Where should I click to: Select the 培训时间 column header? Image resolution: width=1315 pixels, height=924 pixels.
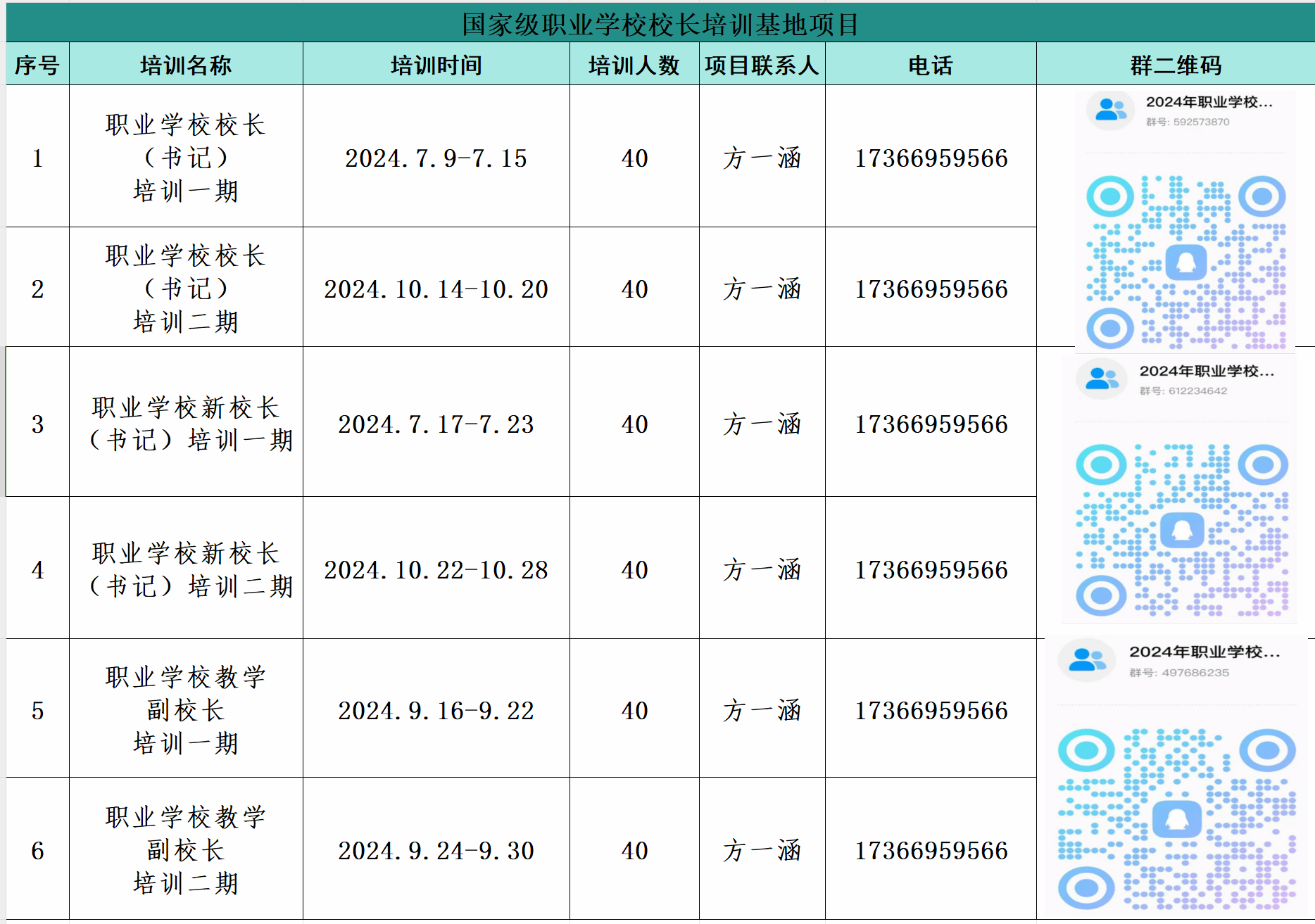tap(436, 65)
